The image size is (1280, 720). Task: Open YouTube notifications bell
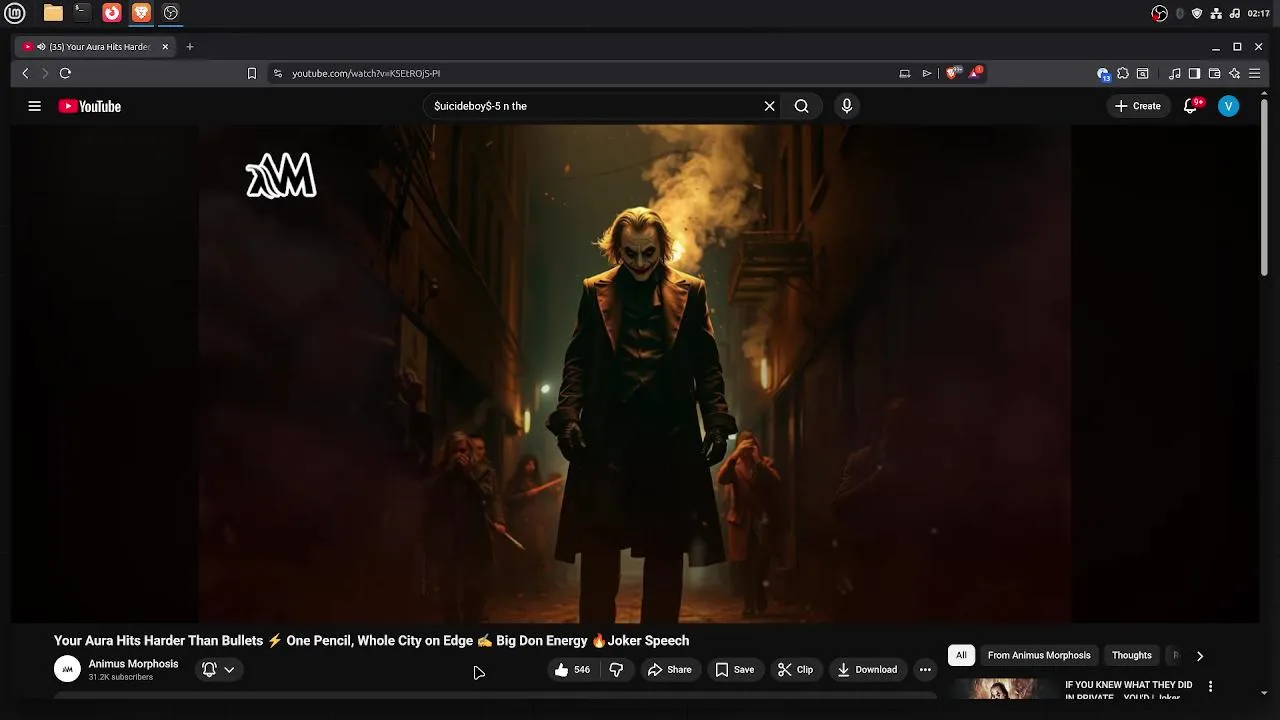1190,106
